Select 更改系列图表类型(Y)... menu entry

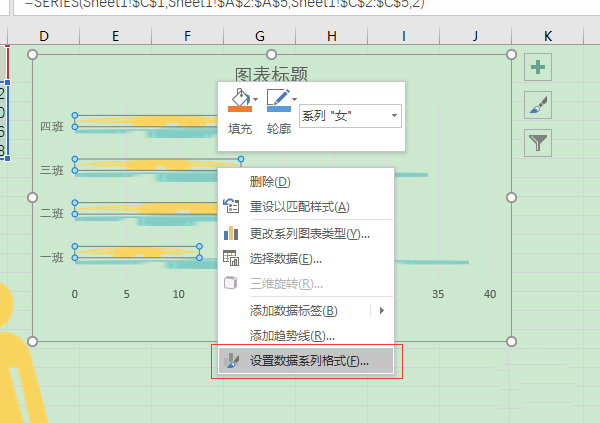[x=306, y=234]
